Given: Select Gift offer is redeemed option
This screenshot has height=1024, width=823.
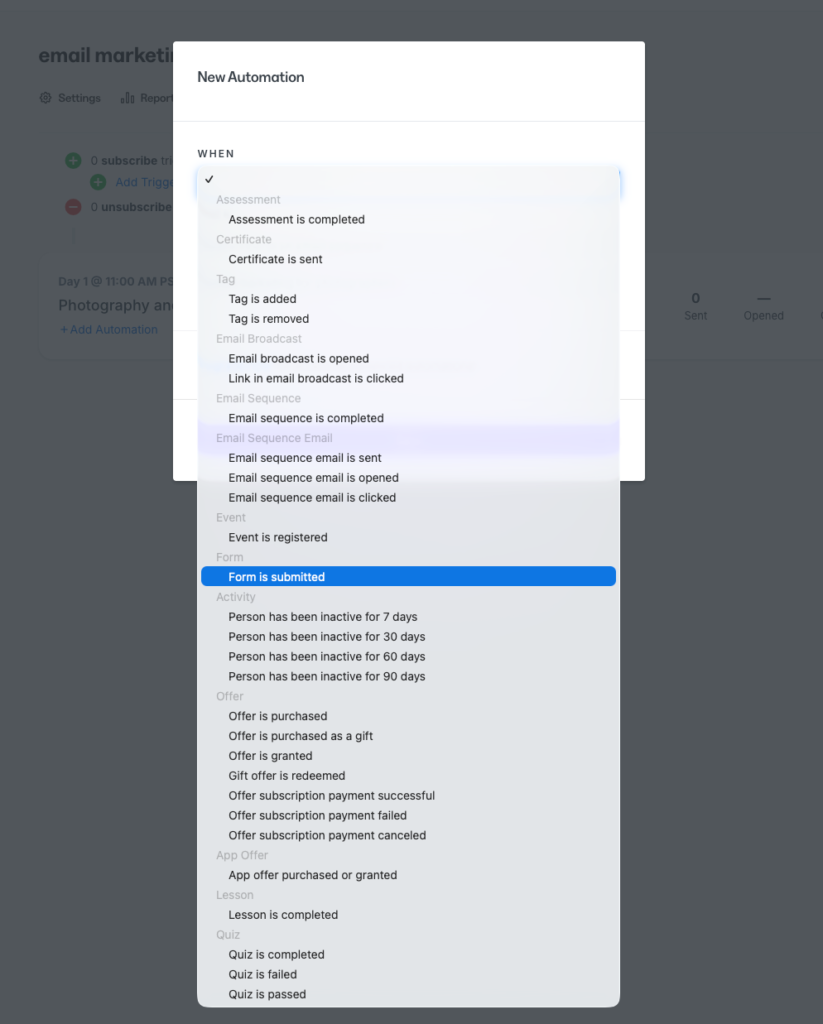Looking at the screenshot, I should pos(286,775).
